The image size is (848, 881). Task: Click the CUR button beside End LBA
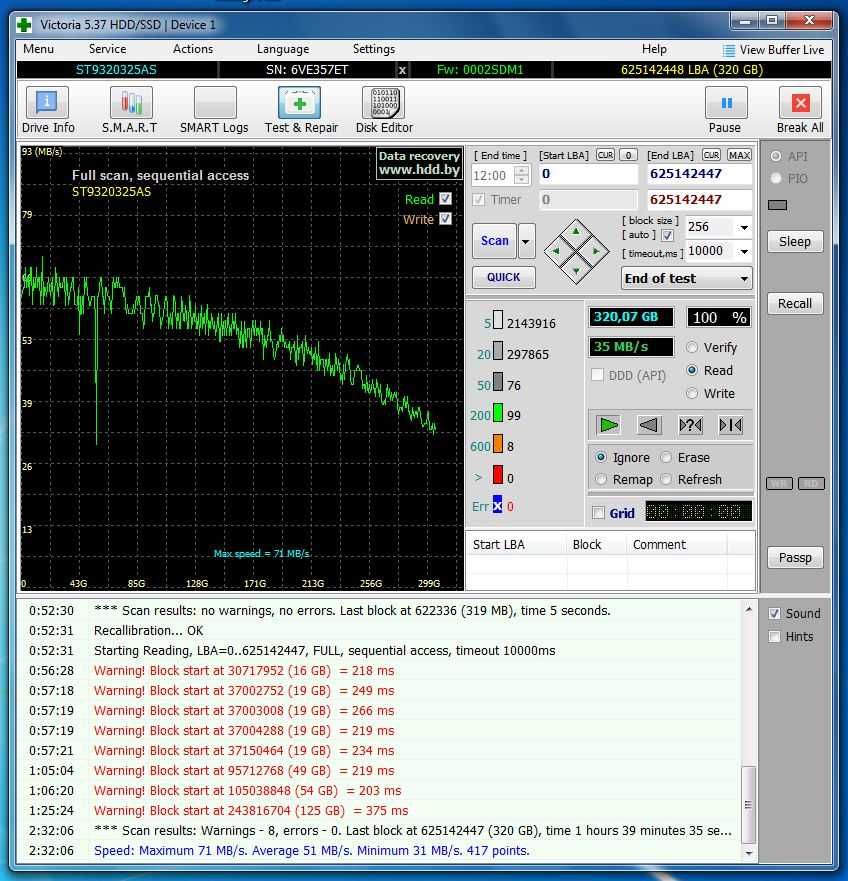711,155
